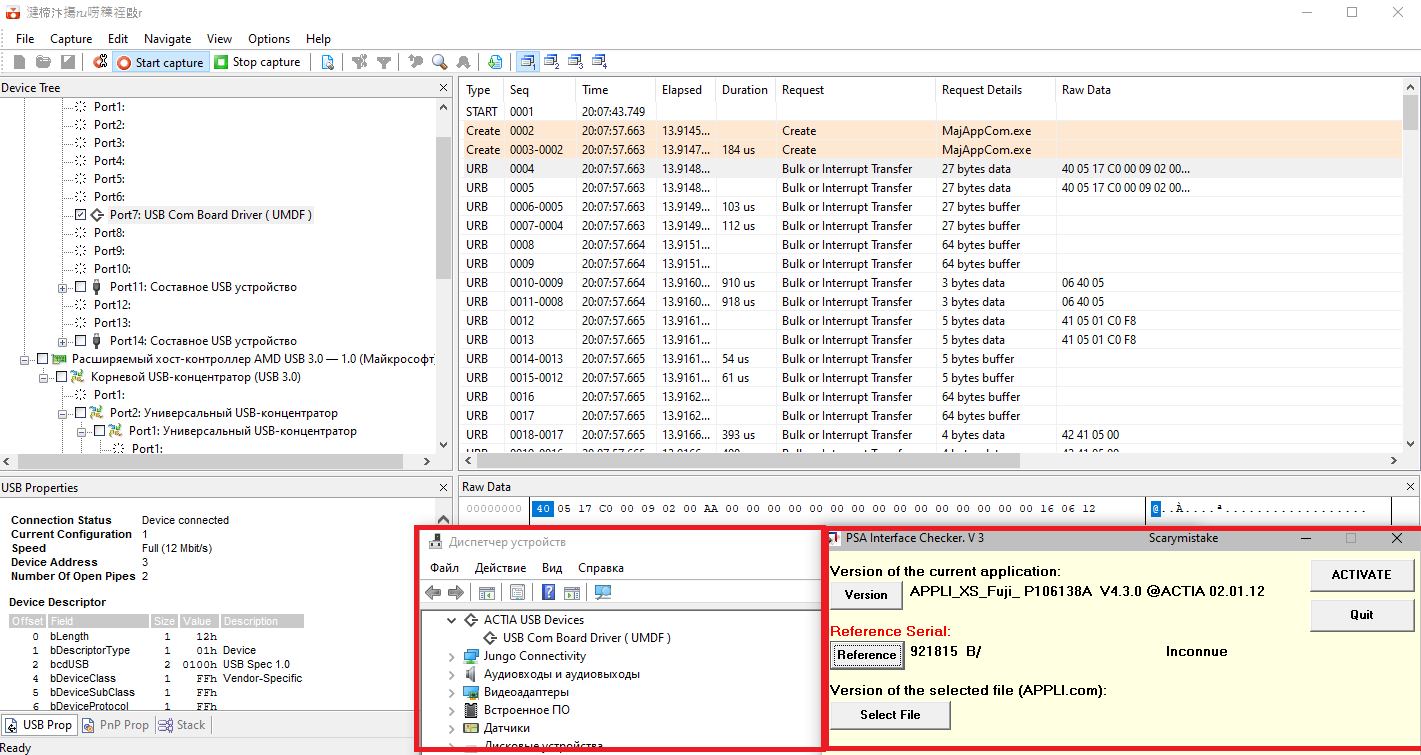This screenshot has height=755, width=1421.
Task: Click the Start capture button
Action: [161, 62]
